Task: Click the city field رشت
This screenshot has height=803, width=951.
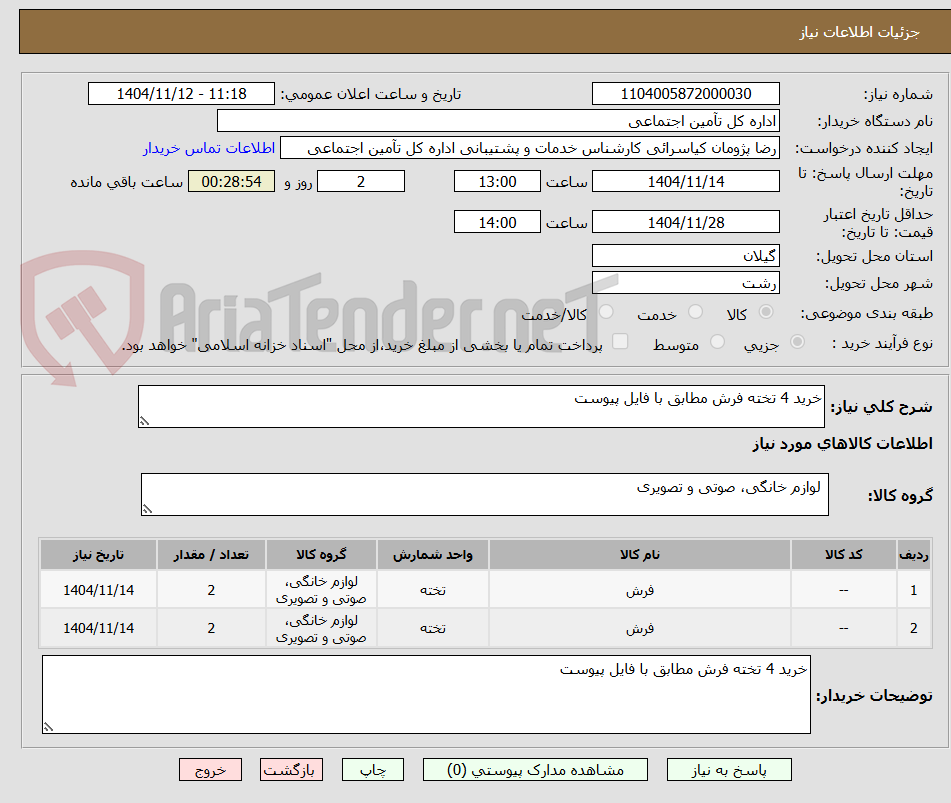Action: pyautogui.click(x=685, y=283)
